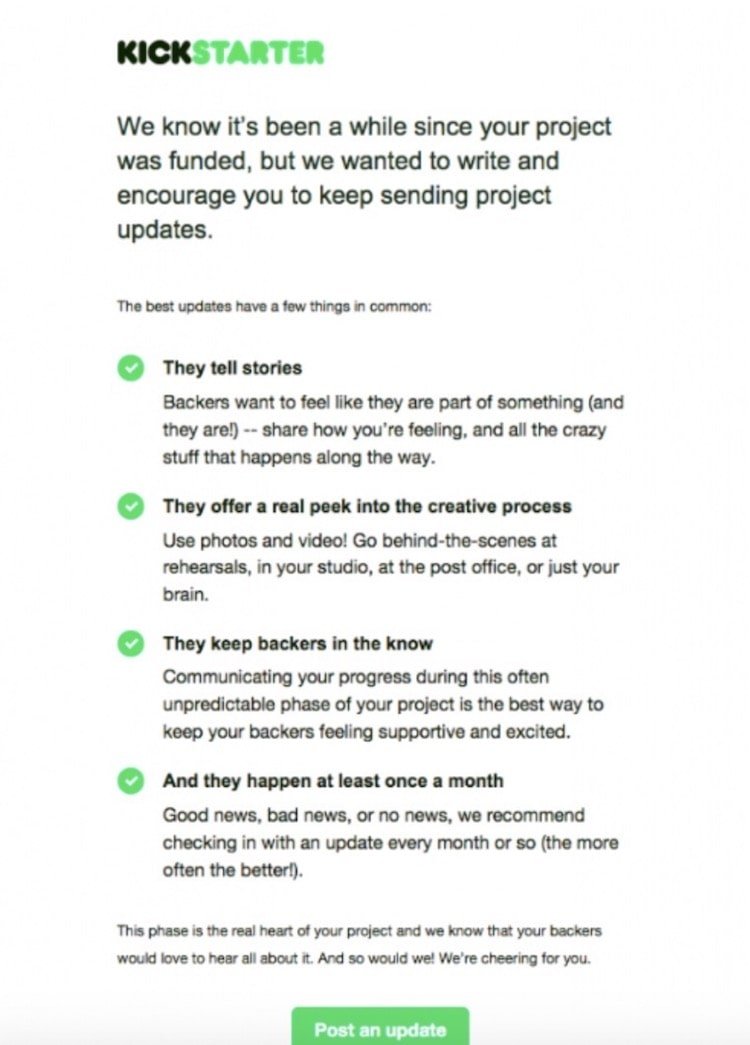Viewport: 750px width, 1045px height.
Task: Tap the checkmark beside the once a month heading
Action: (131, 781)
